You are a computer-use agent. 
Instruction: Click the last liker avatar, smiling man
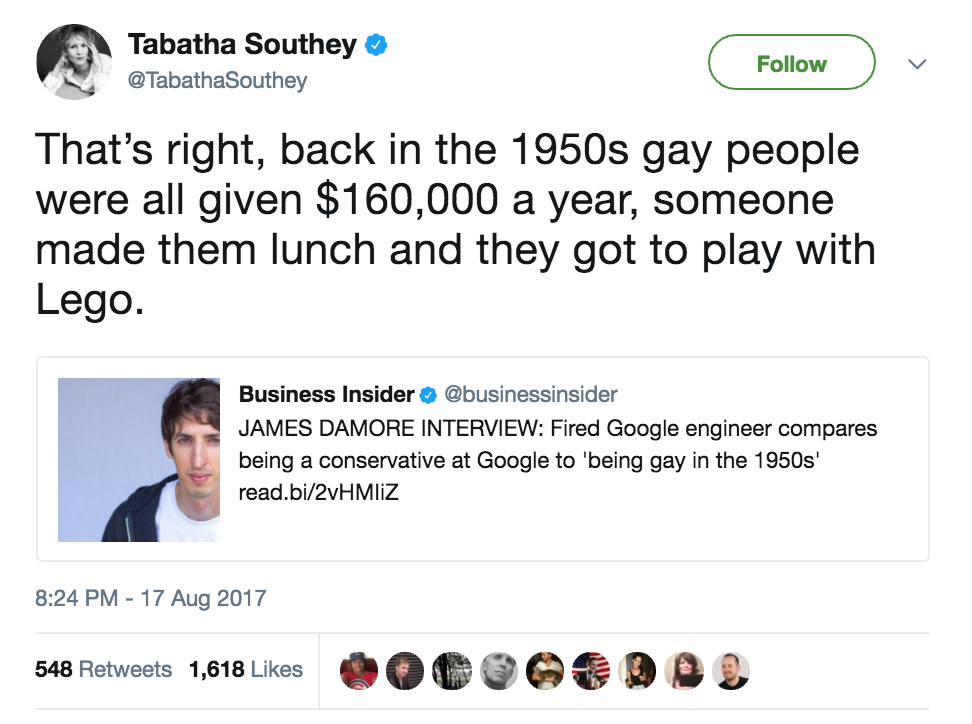click(x=731, y=670)
